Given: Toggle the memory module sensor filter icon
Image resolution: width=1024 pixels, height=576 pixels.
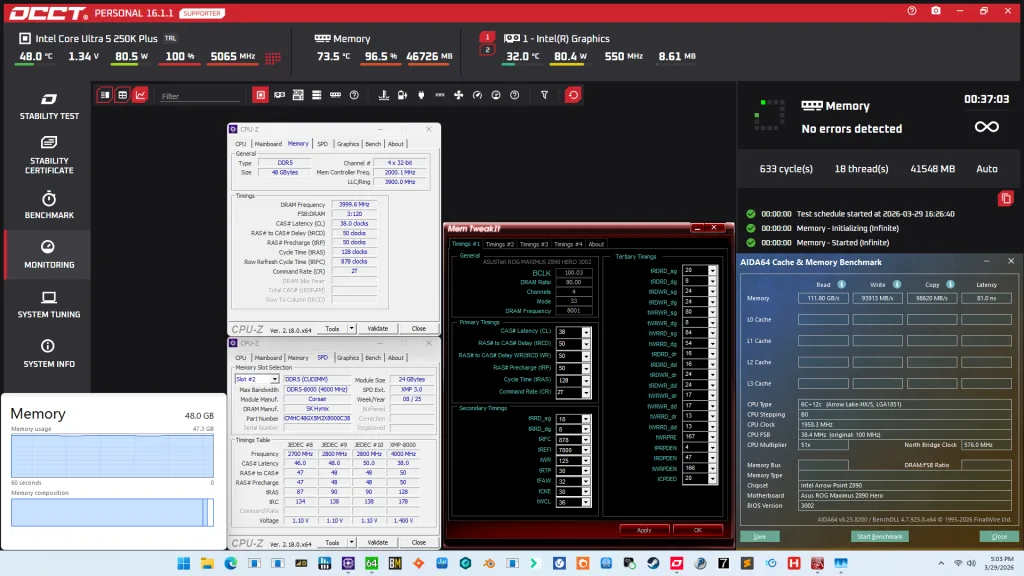Looking at the screenshot, I should coord(335,95).
